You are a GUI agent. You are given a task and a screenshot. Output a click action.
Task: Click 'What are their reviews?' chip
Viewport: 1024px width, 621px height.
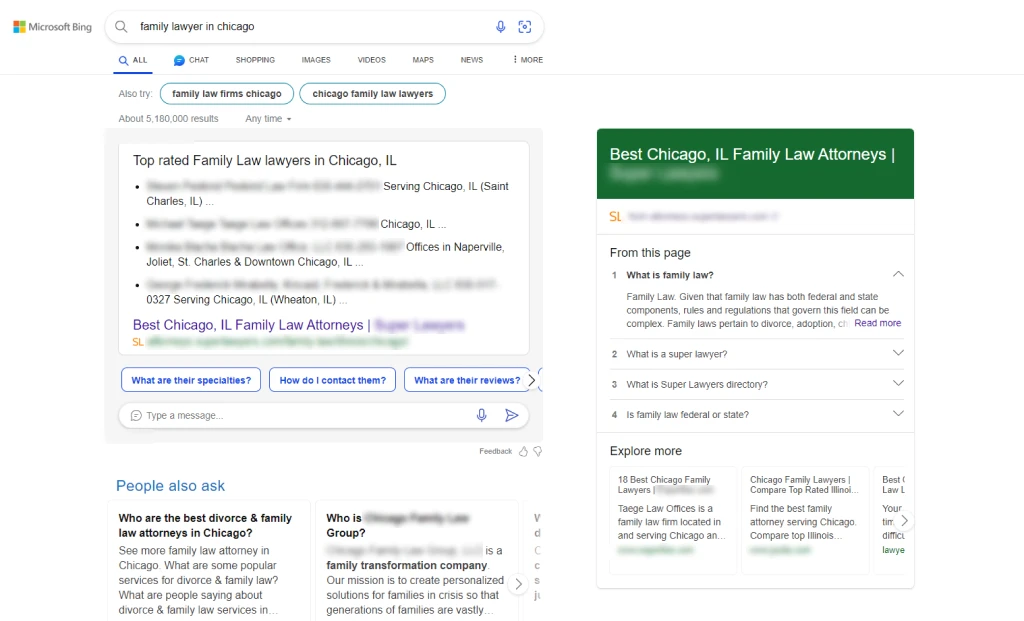click(467, 380)
